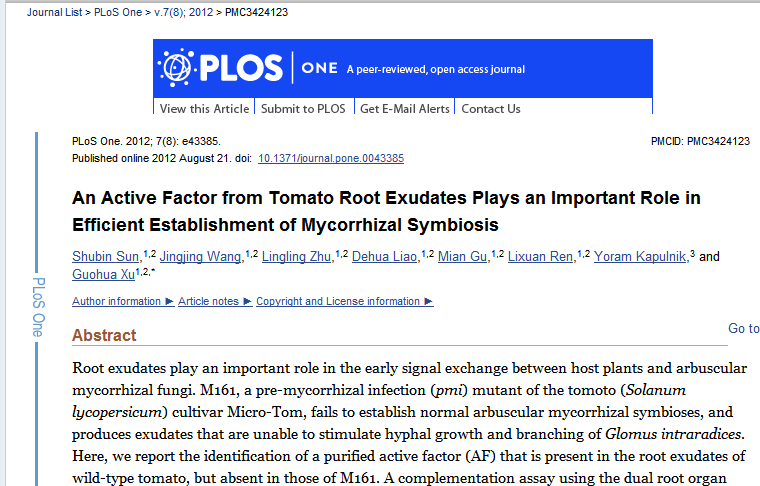
Task: Open author Guohua Xu's link
Action: [103, 274]
